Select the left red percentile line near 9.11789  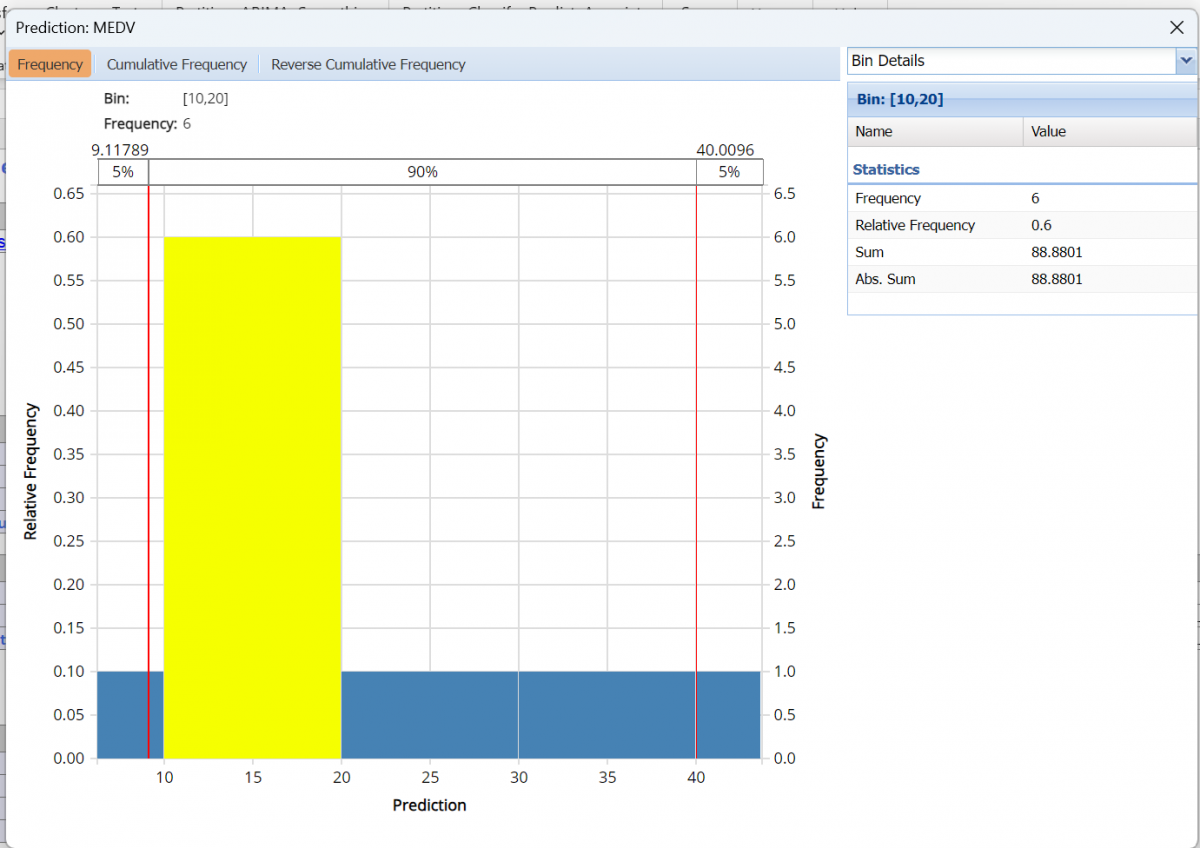[x=148, y=450]
